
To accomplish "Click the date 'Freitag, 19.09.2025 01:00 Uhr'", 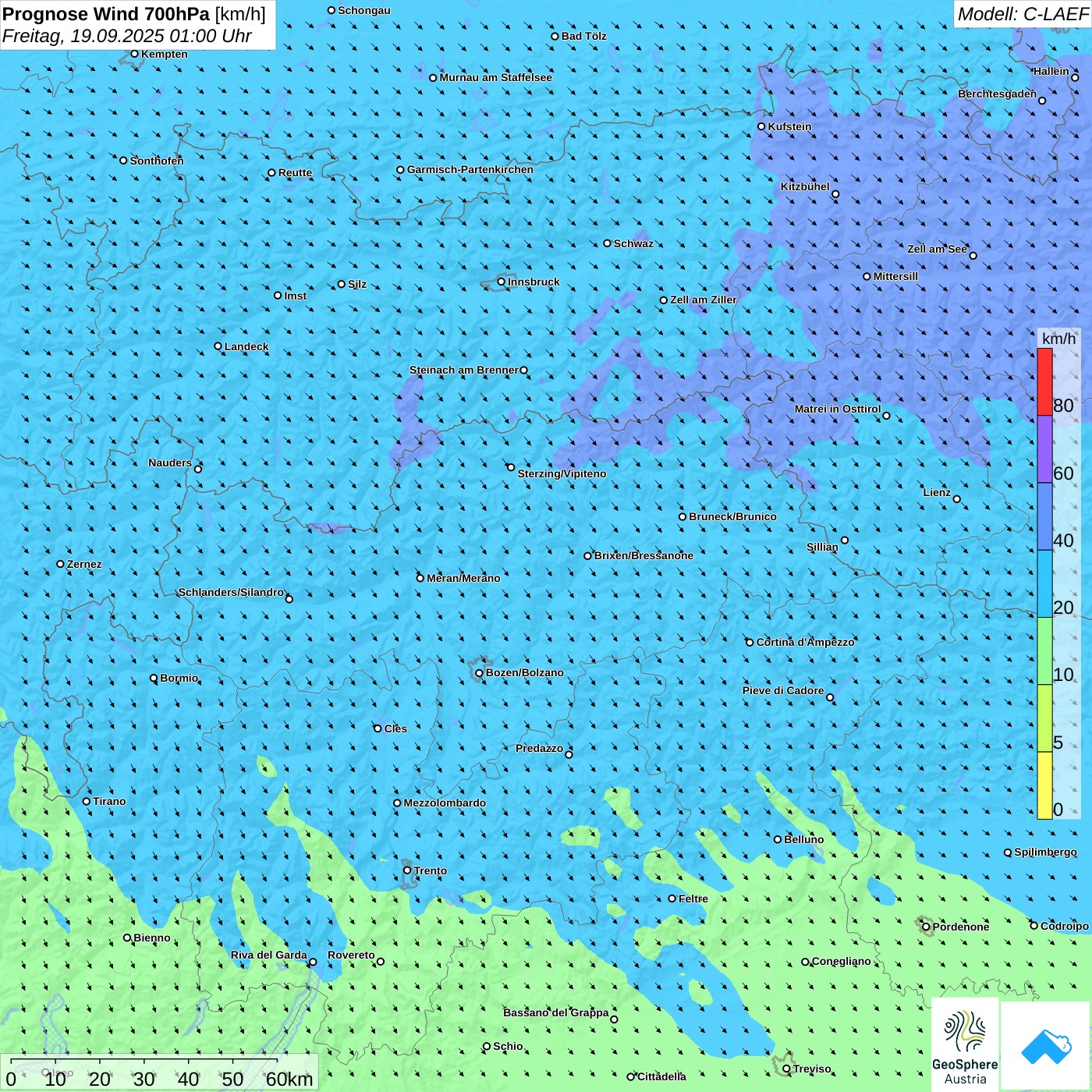I will click(127, 36).
